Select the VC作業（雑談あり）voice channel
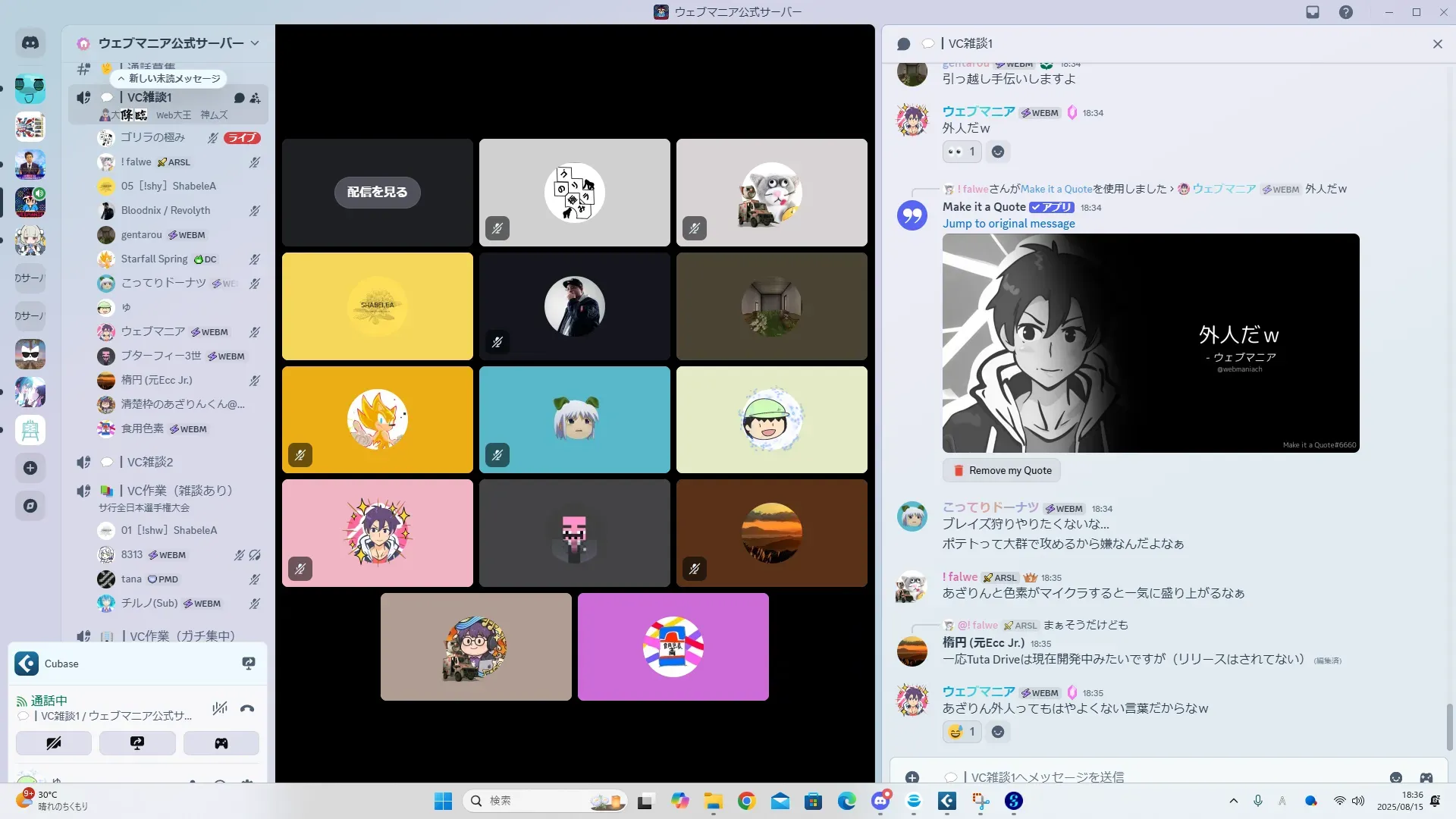1456x819 pixels. (179, 491)
